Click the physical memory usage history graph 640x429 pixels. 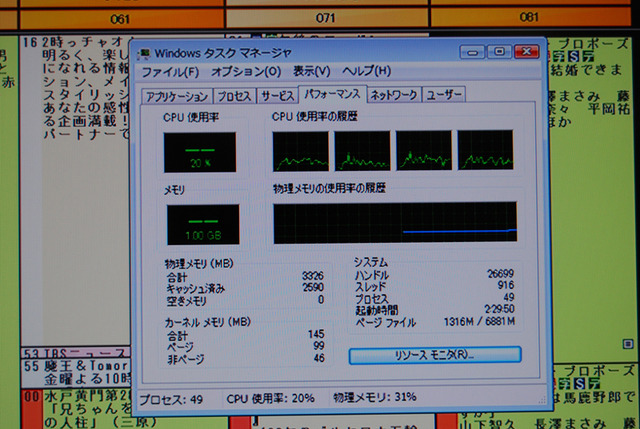click(x=395, y=223)
